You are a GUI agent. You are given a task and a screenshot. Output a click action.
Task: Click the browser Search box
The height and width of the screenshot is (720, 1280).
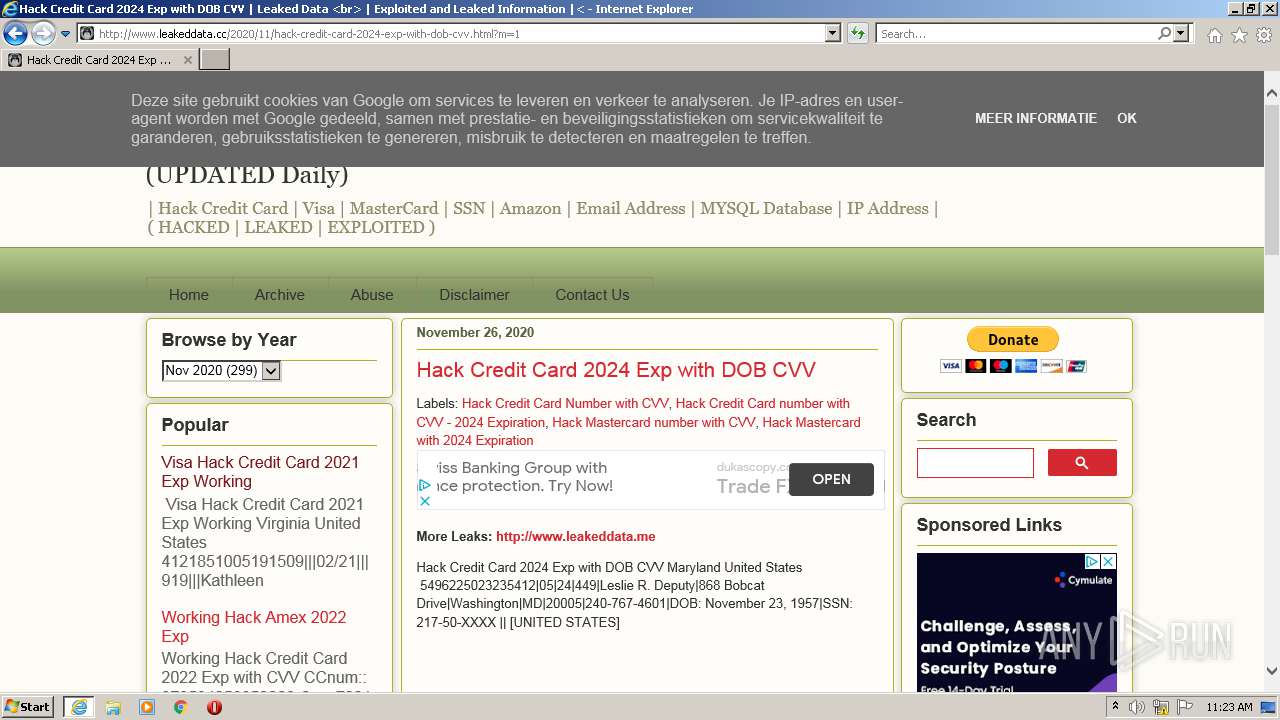(1016, 33)
